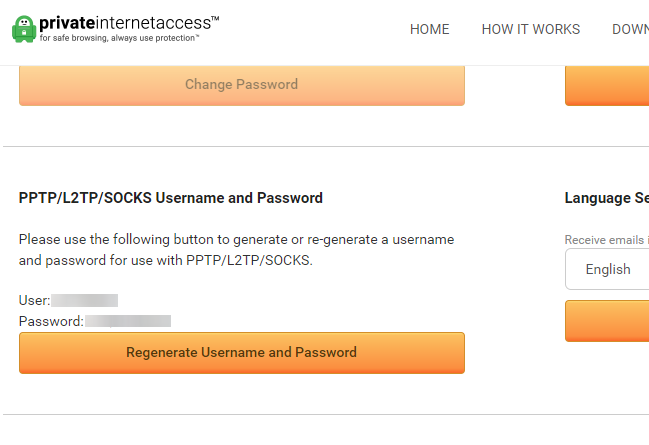Expand the English language dropdown

[607, 269]
